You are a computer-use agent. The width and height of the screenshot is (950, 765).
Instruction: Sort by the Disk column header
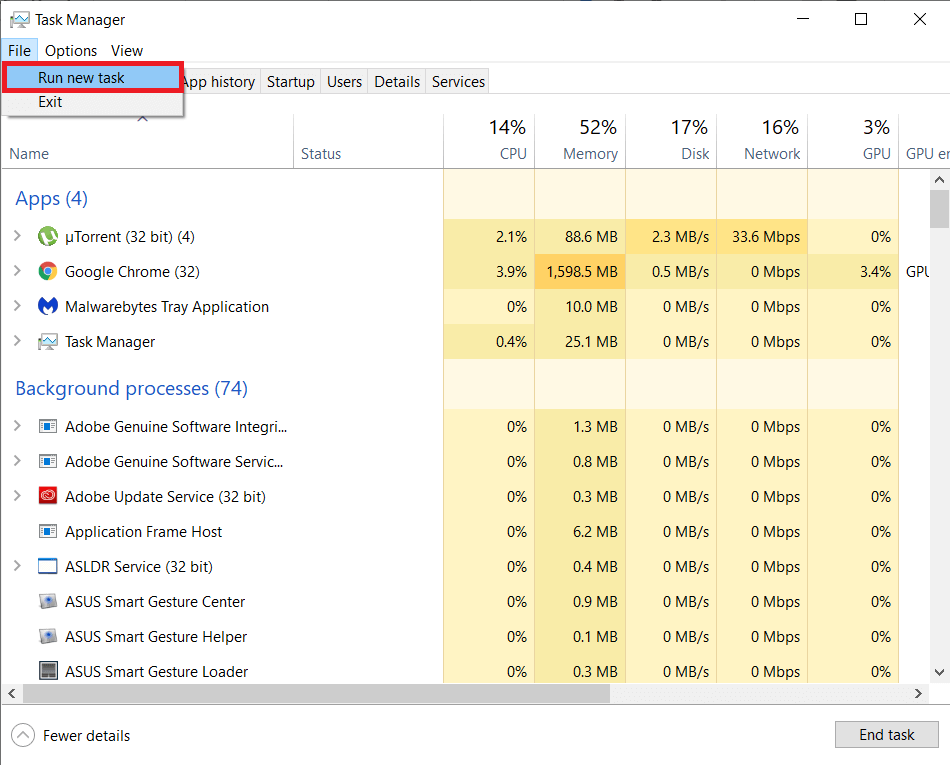(671, 141)
